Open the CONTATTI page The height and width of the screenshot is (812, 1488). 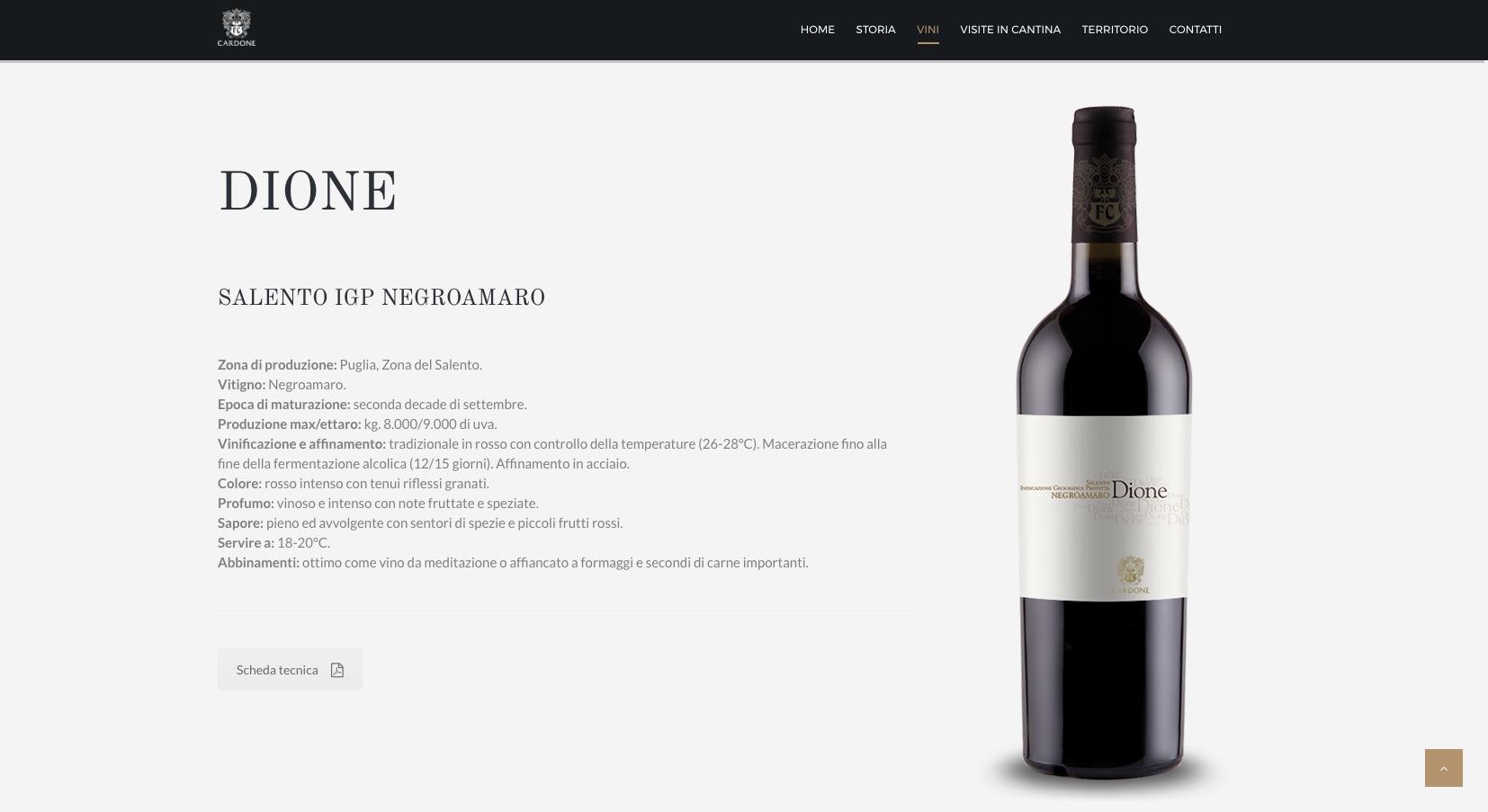click(x=1195, y=30)
